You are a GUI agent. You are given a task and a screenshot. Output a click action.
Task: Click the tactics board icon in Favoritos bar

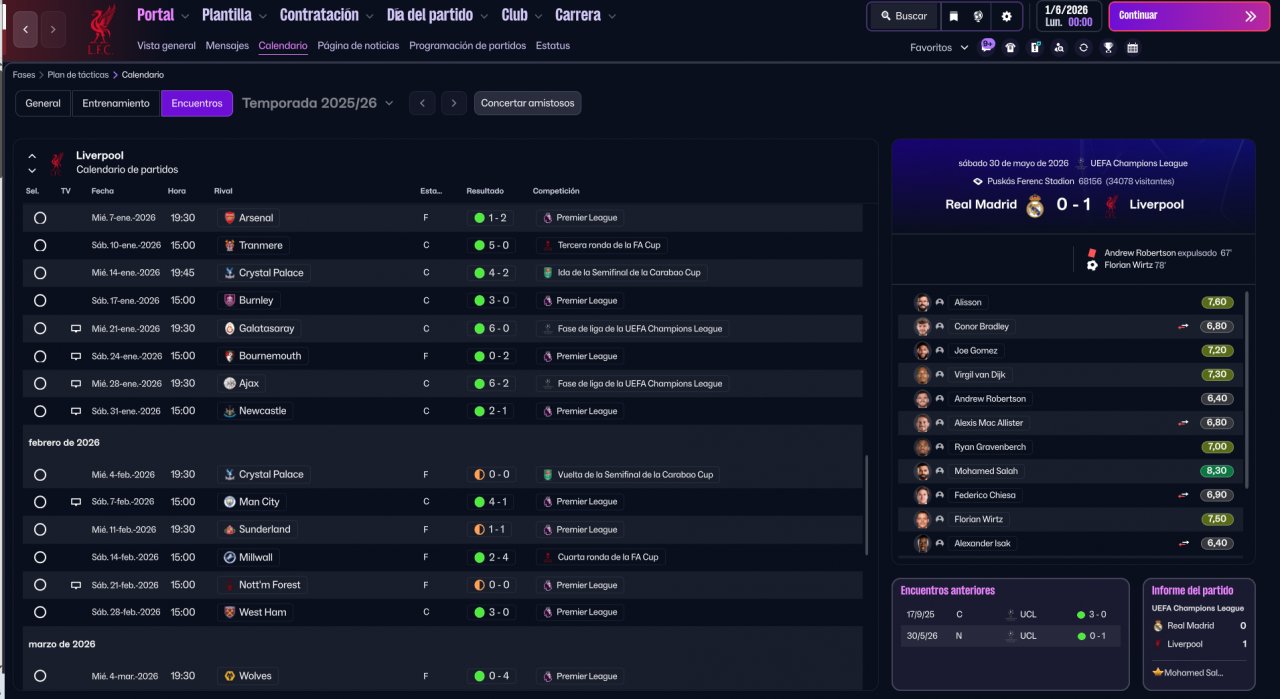click(1035, 47)
